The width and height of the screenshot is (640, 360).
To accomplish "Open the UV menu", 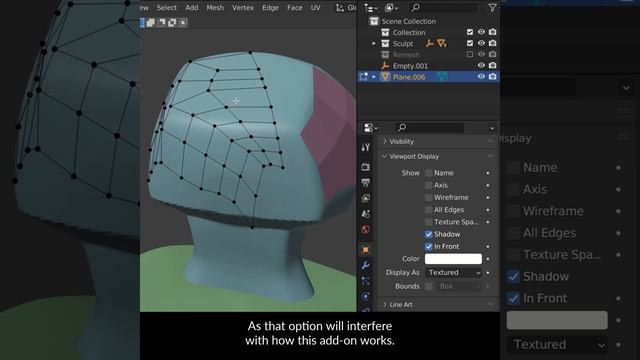I will tap(316, 8).
